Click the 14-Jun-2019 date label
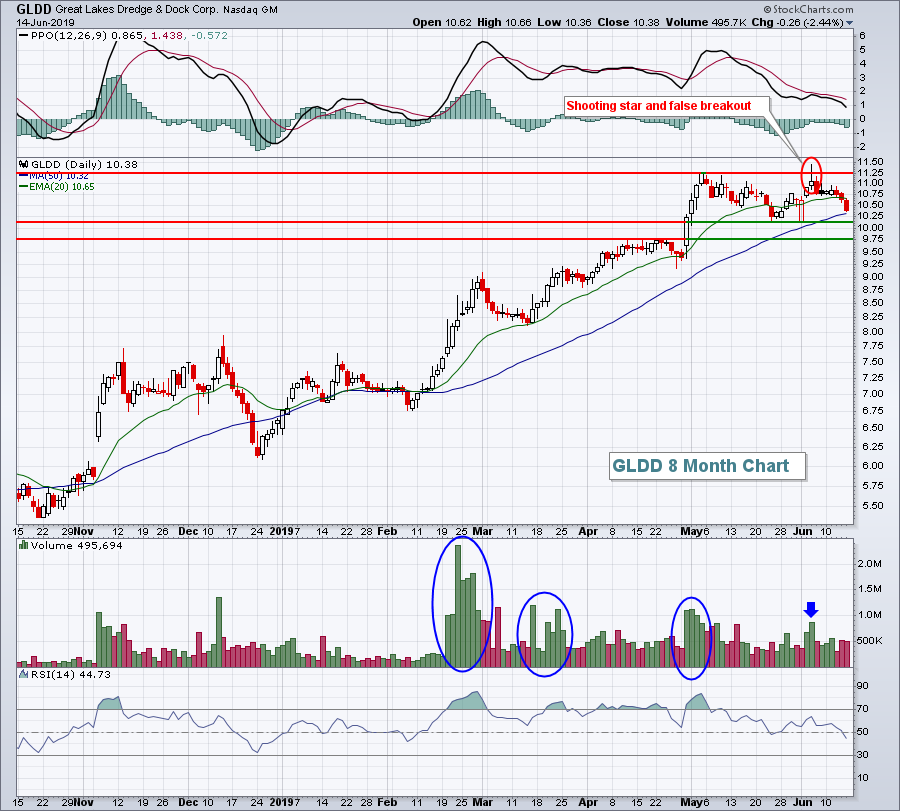This screenshot has width=900, height=811. click(x=45, y=23)
